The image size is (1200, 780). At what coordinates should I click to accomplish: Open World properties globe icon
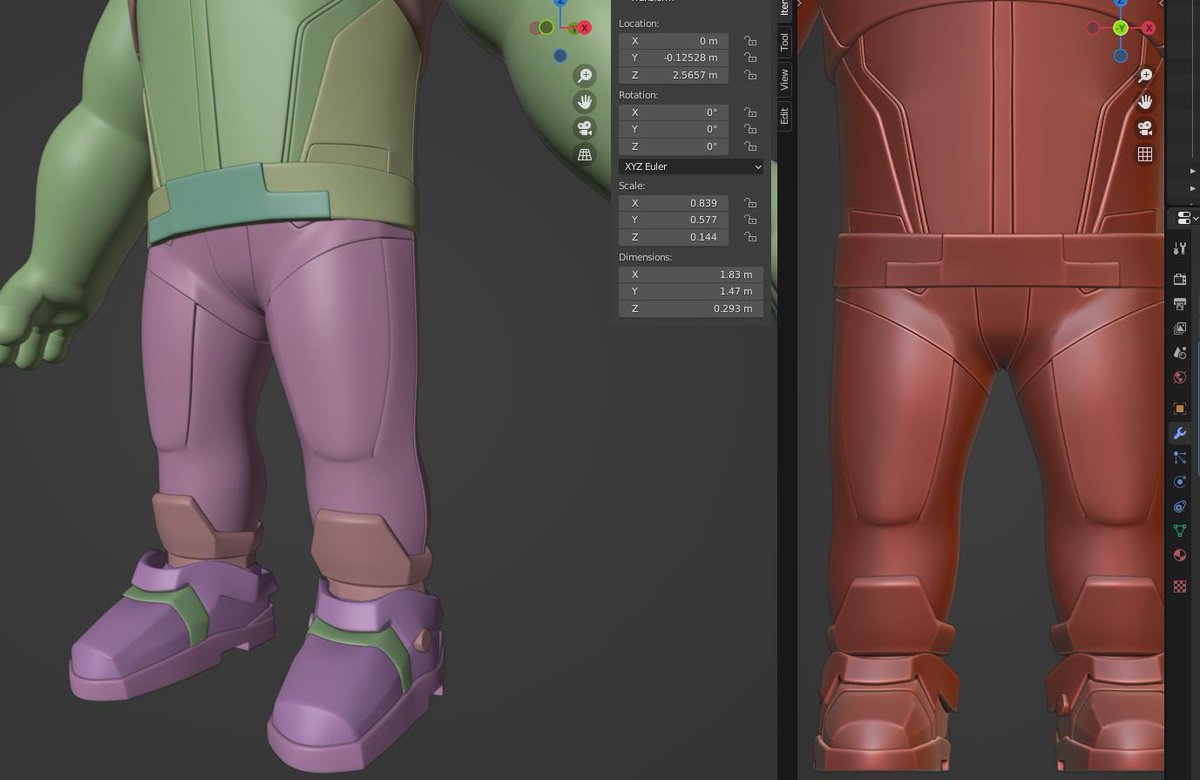(x=1180, y=378)
